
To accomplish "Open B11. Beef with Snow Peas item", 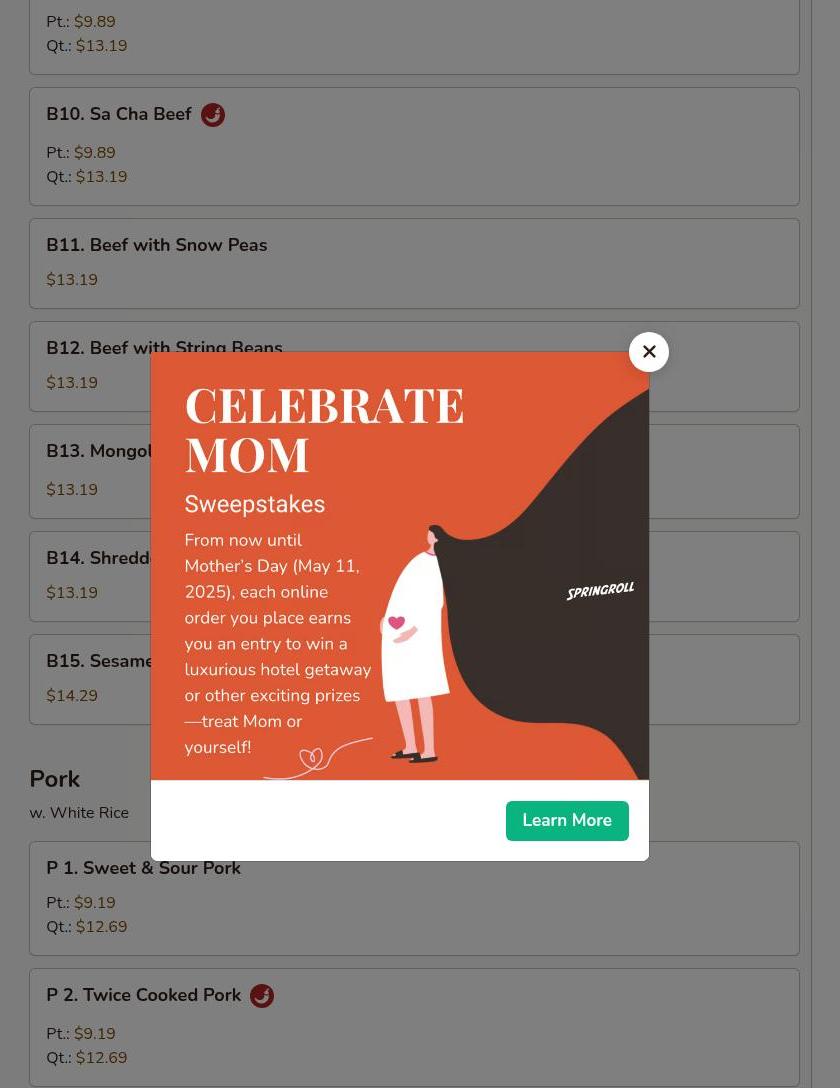I will pos(414,264).
